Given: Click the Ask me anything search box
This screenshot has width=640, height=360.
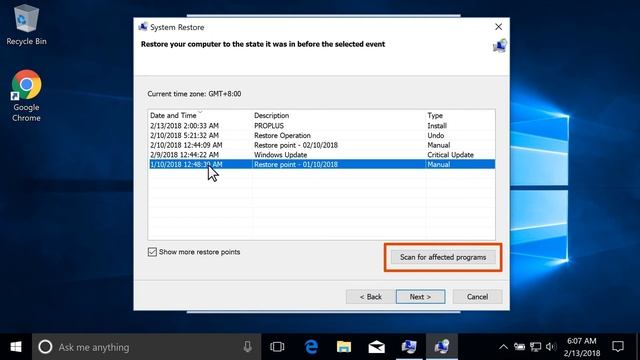Looking at the screenshot, I should (146, 347).
